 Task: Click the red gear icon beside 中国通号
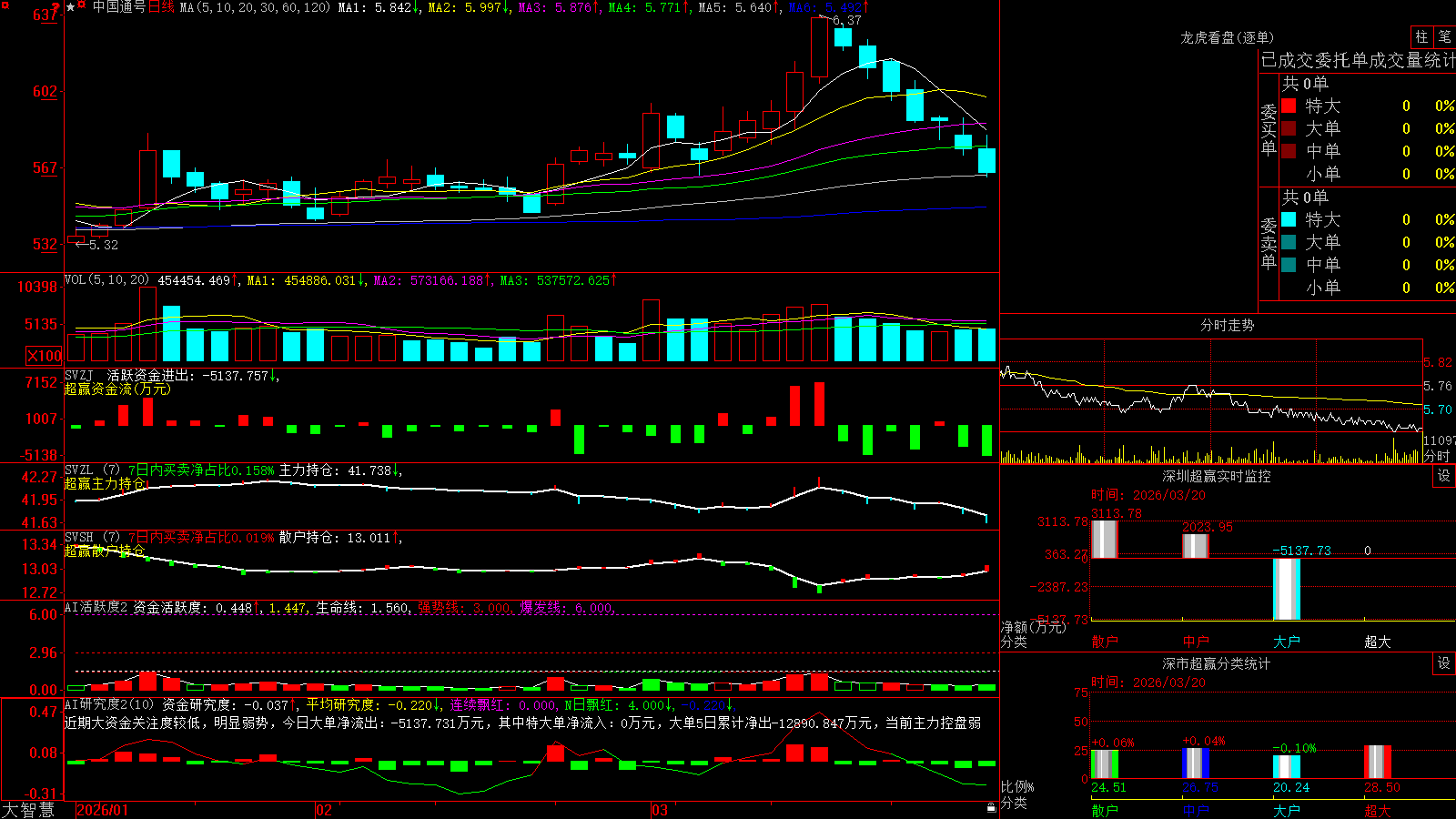(x=82, y=5)
